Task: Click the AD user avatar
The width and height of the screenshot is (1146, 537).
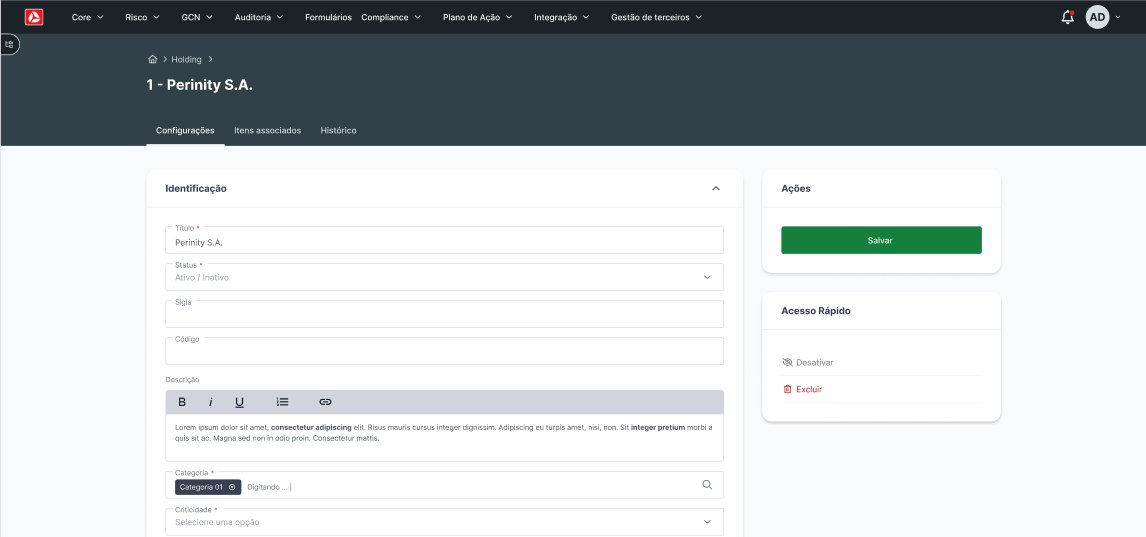Action: pos(1097,17)
